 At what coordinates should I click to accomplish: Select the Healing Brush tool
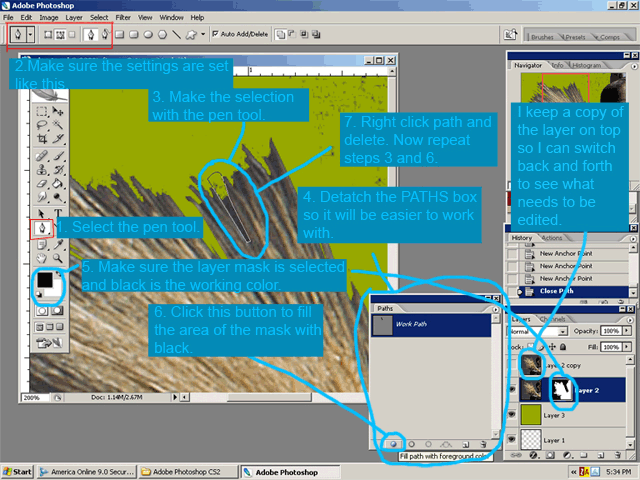pos(41,156)
